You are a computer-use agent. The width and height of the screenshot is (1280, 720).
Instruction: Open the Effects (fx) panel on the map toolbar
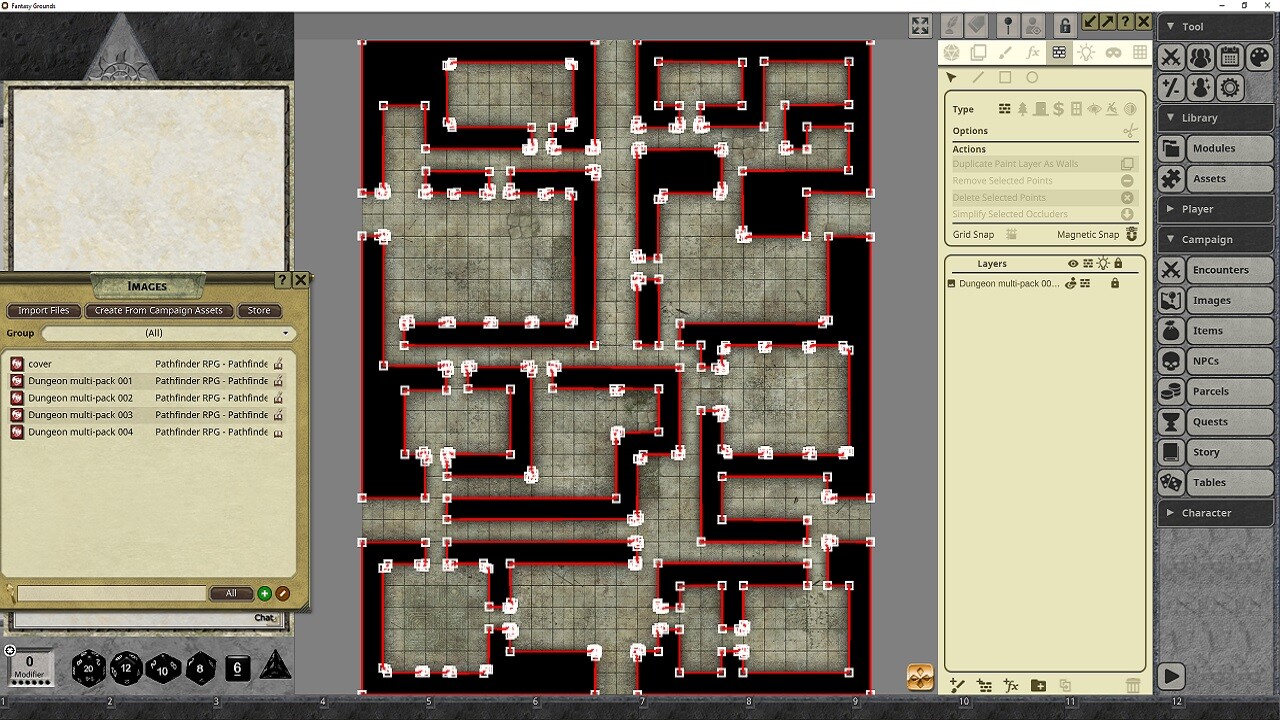(x=1034, y=53)
